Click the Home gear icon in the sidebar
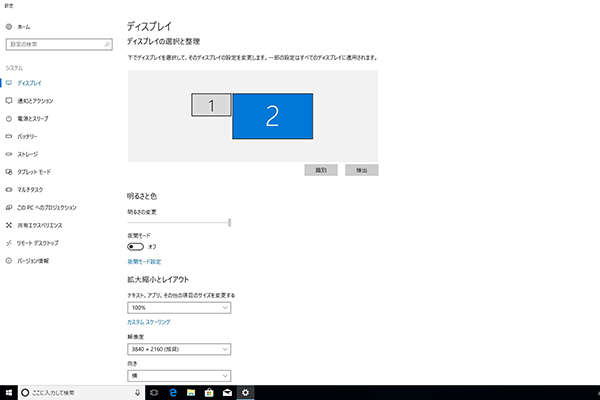The width and height of the screenshot is (600, 400). pyautogui.click(x=9, y=27)
